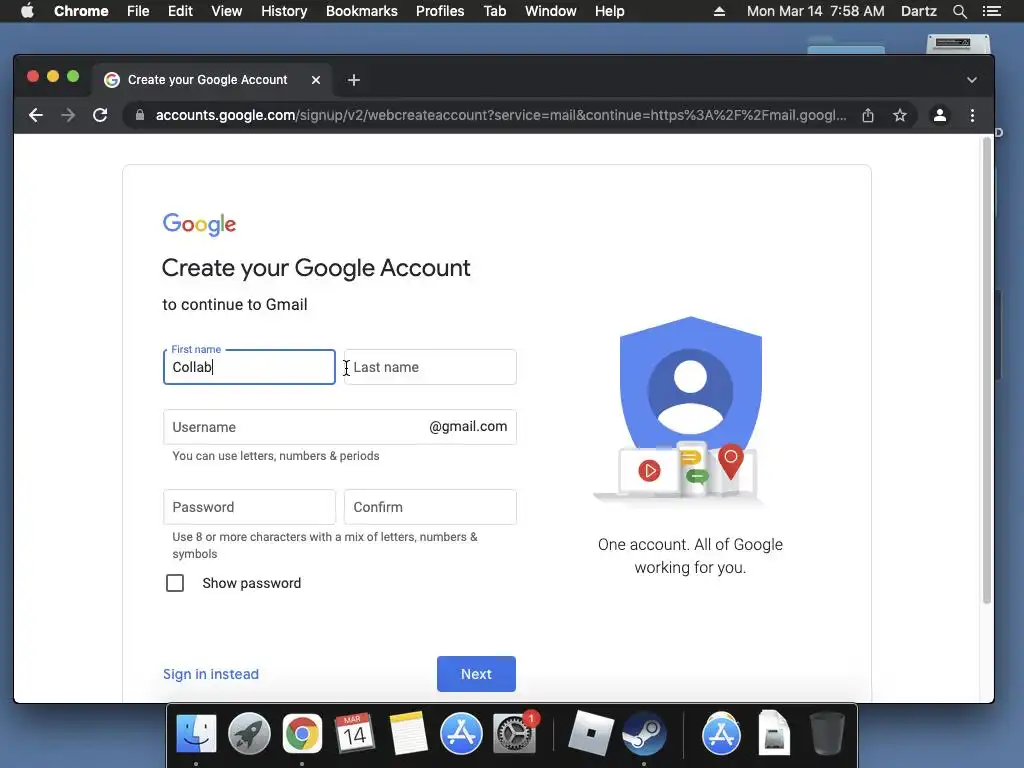Open App Store downloads icon near Trash
Image resolution: width=1024 pixels, height=768 pixels.
point(721,733)
